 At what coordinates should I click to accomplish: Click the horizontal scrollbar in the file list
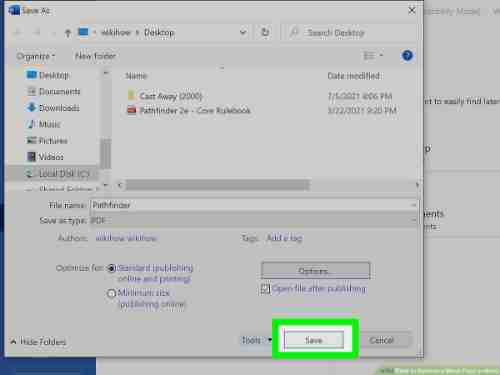[218, 185]
